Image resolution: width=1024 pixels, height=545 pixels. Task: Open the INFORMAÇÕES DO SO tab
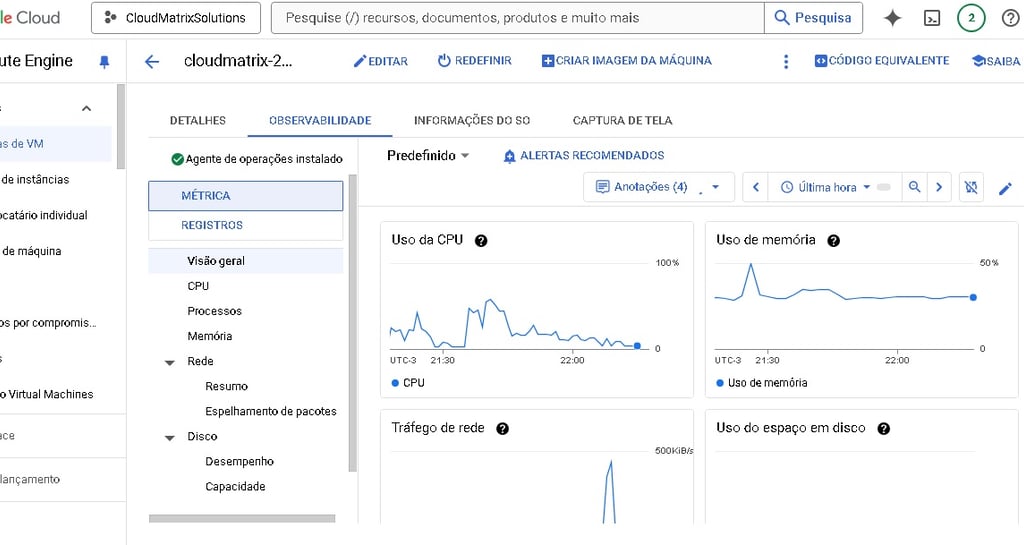pos(472,121)
